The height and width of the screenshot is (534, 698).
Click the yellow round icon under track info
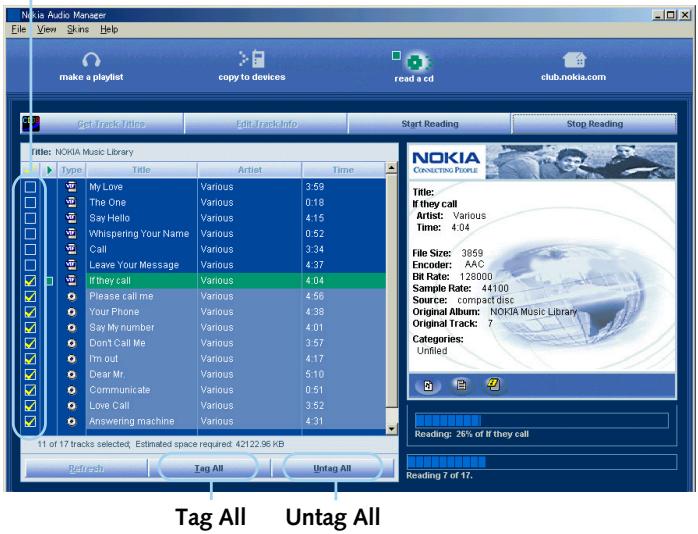(494, 384)
